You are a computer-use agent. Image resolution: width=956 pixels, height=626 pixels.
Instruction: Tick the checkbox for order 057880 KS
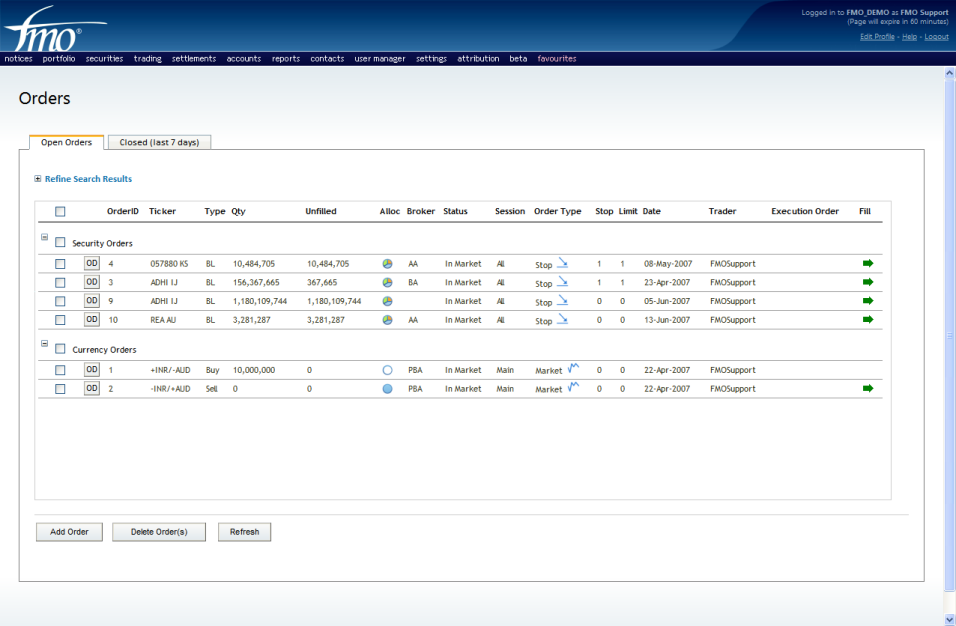60,264
